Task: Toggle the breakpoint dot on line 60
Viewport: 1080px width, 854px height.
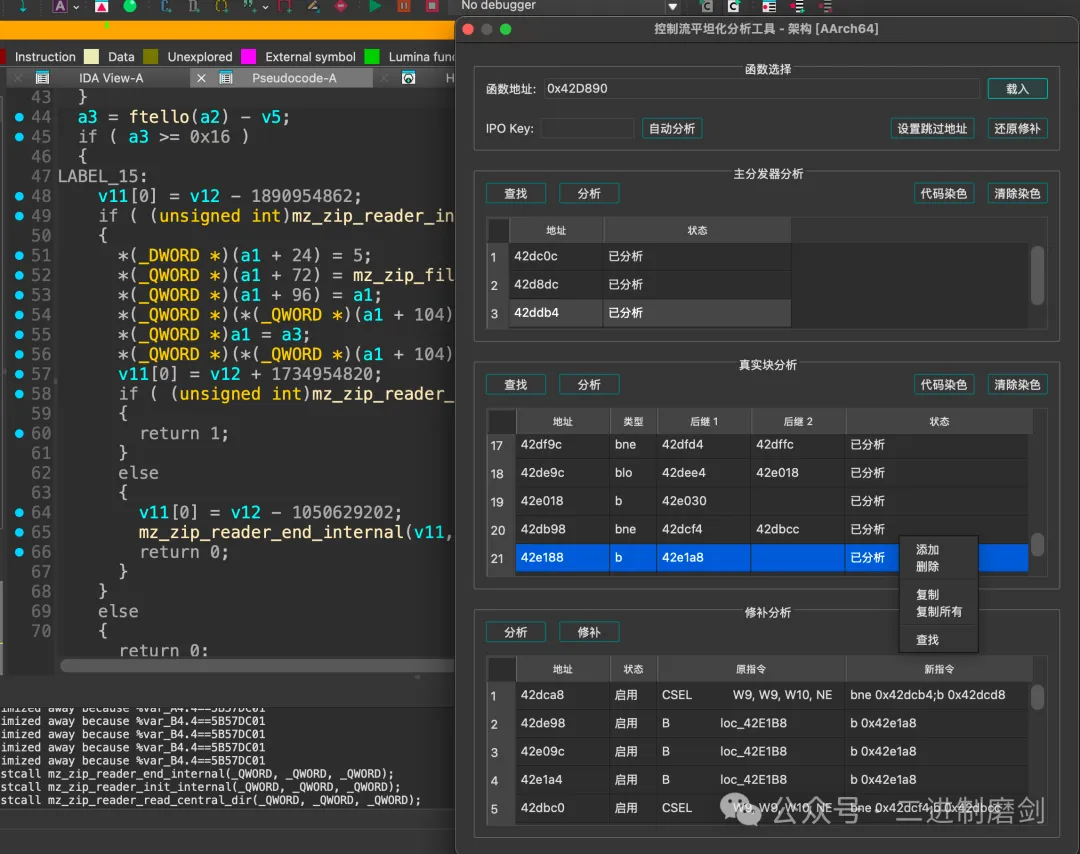Action: click(20, 433)
